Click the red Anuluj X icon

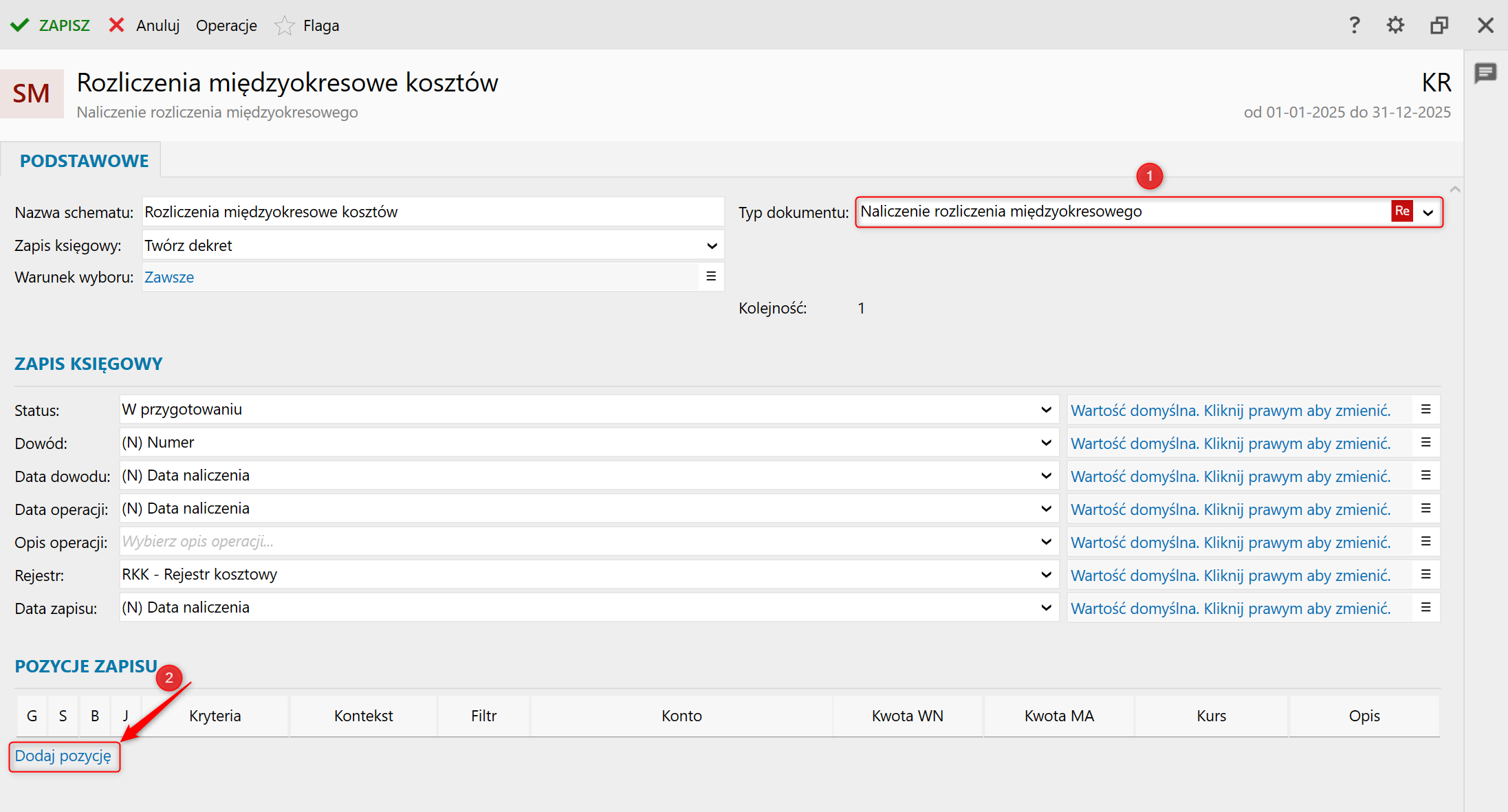point(117,25)
